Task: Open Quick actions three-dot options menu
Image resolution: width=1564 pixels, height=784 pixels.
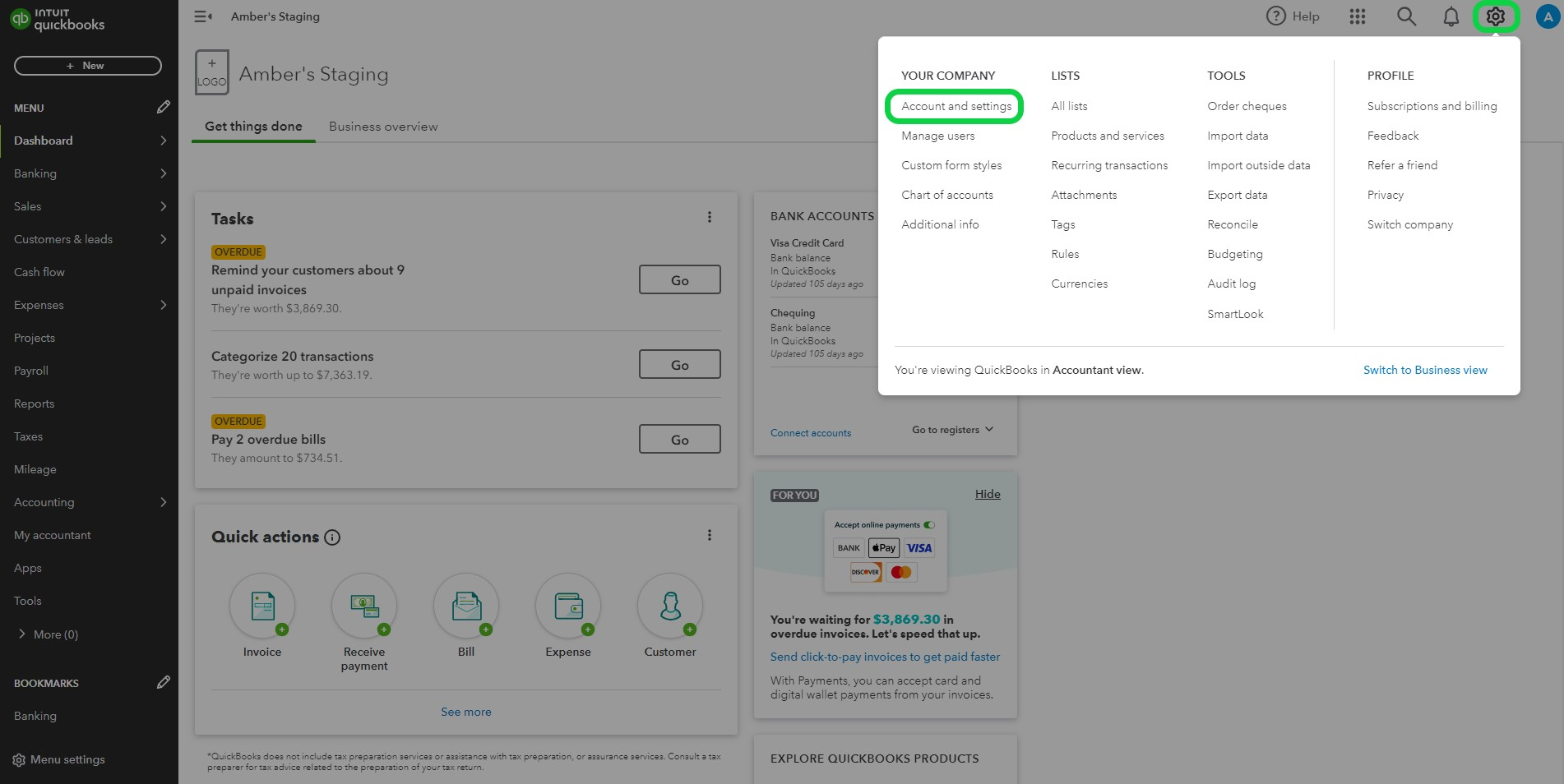Action: [710, 535]
